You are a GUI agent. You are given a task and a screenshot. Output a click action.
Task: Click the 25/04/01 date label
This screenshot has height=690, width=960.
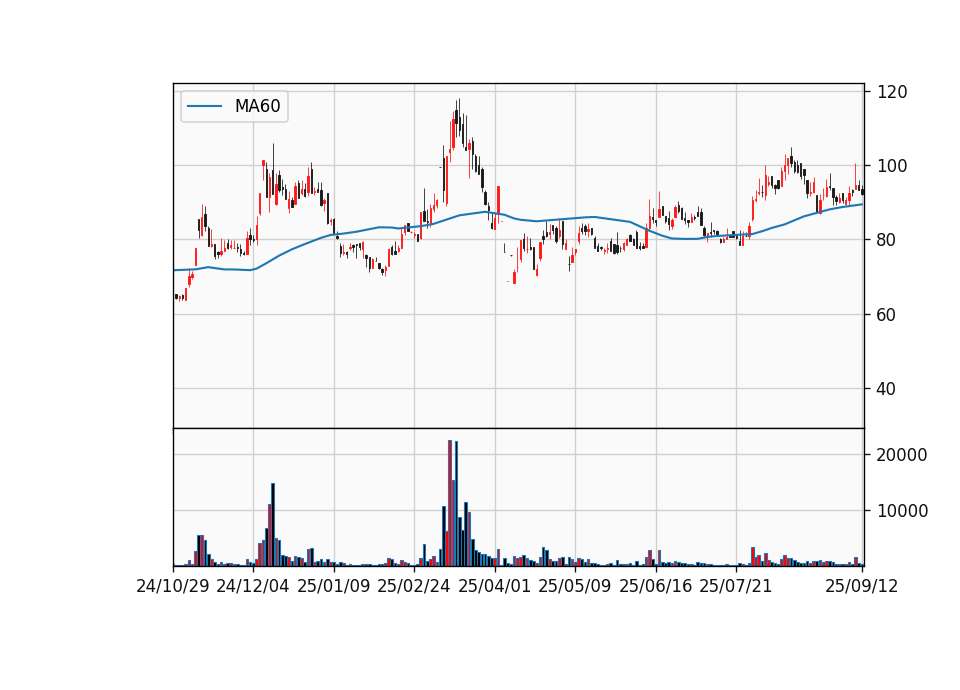(495, 586)
